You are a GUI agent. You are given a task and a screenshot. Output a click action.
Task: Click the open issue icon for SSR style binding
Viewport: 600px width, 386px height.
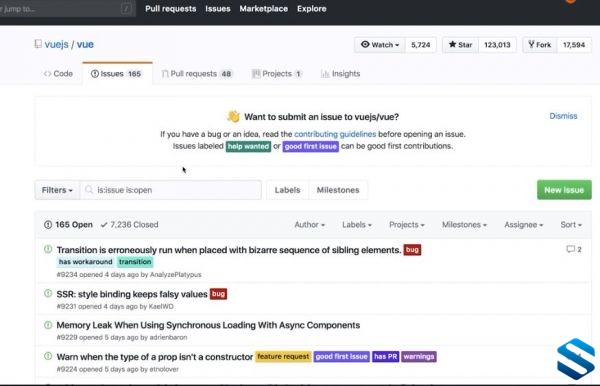48,293
